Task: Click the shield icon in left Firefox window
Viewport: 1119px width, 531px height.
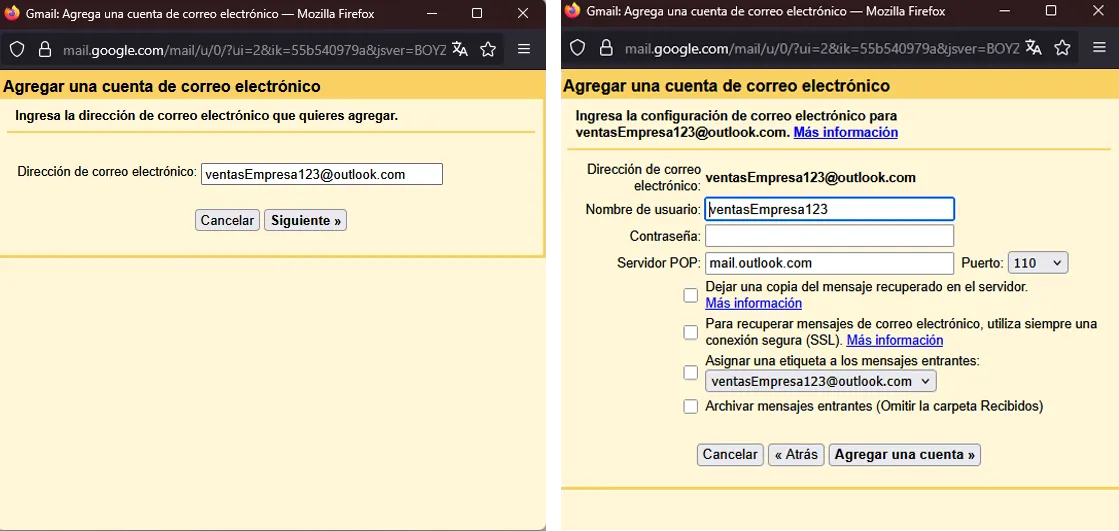Action: point(16,49)
